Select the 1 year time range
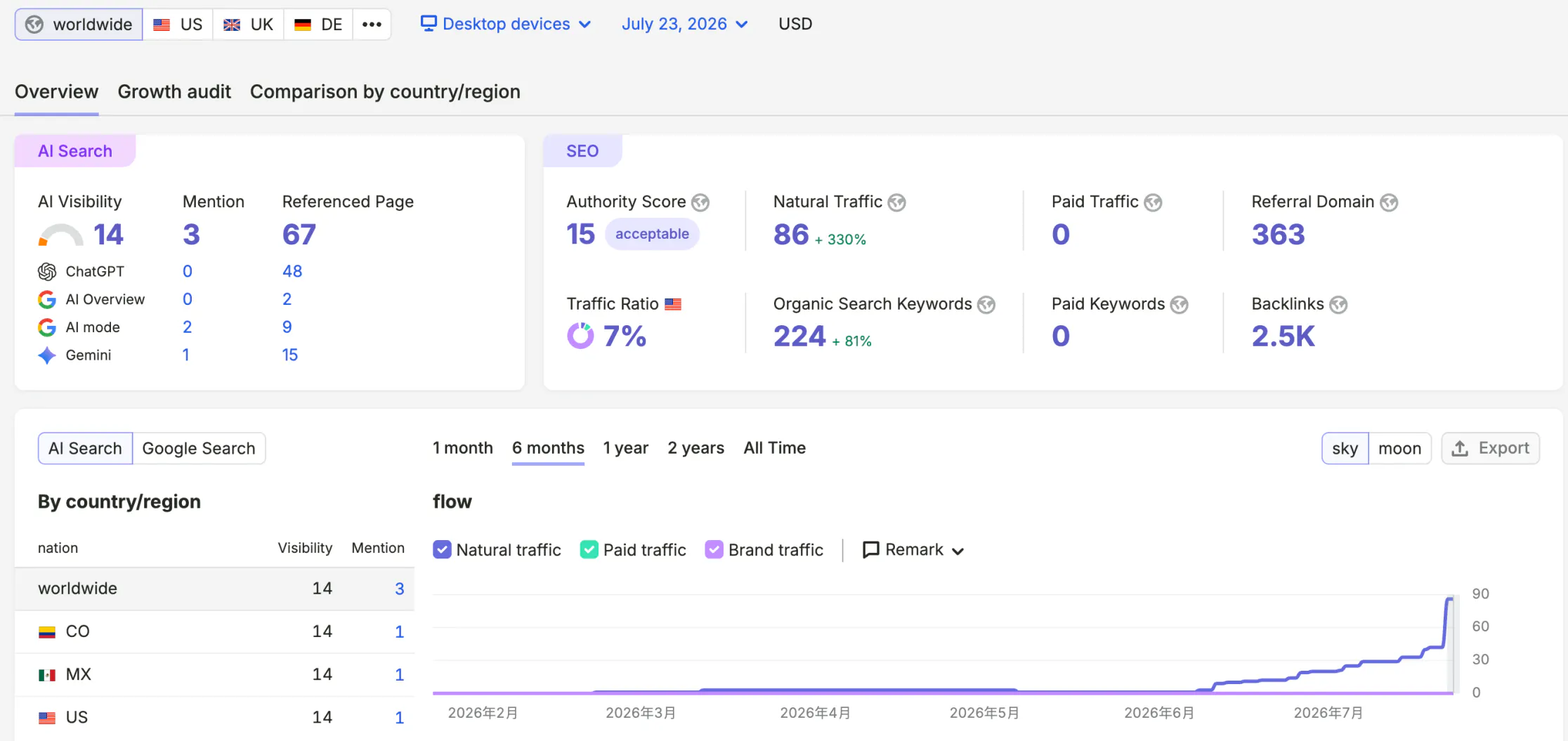The width and height of the screenshot is (1568, 741). pos(625,448)
